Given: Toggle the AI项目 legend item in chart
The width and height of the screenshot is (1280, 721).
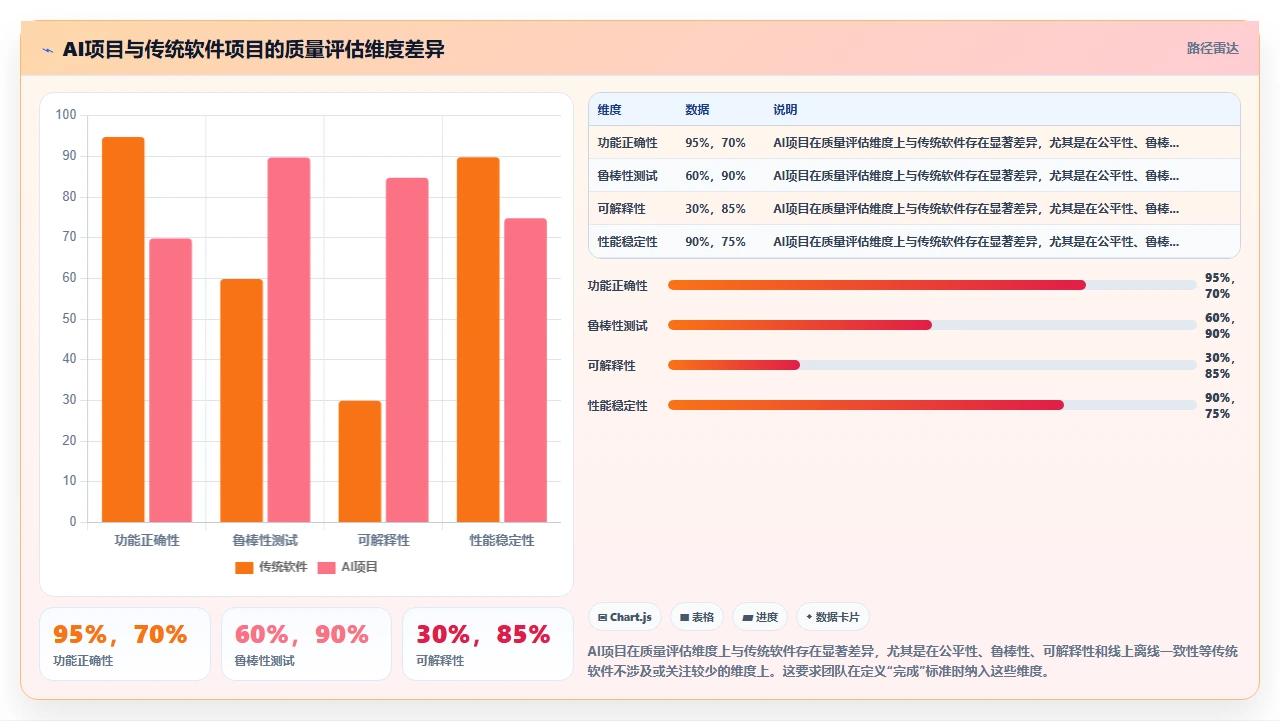Looking at the screenshot, I should pos(347,567).
